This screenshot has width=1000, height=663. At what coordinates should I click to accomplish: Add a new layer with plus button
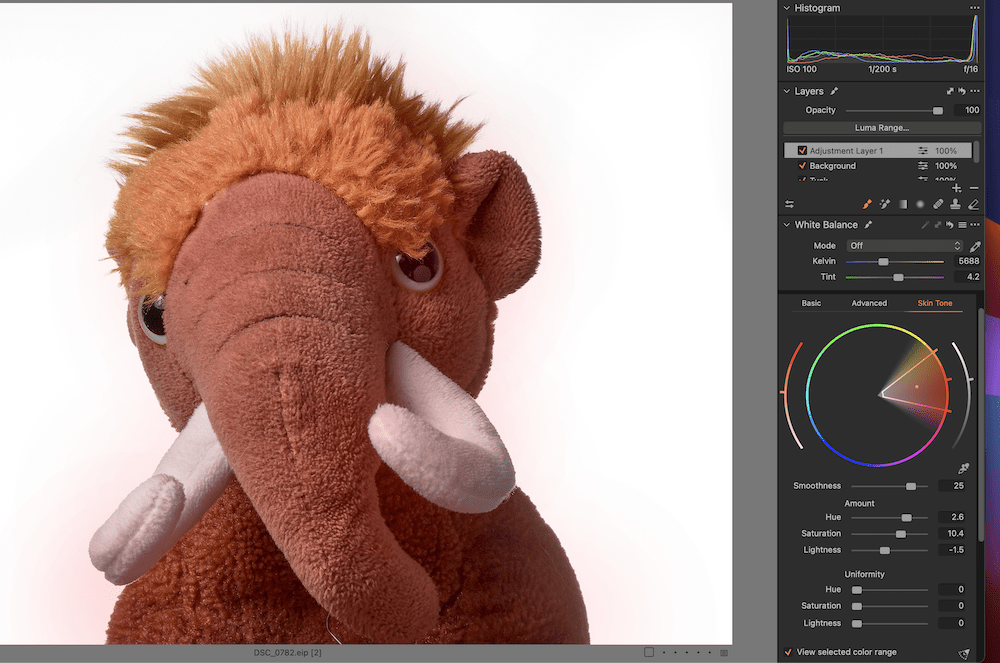point(957,188)
